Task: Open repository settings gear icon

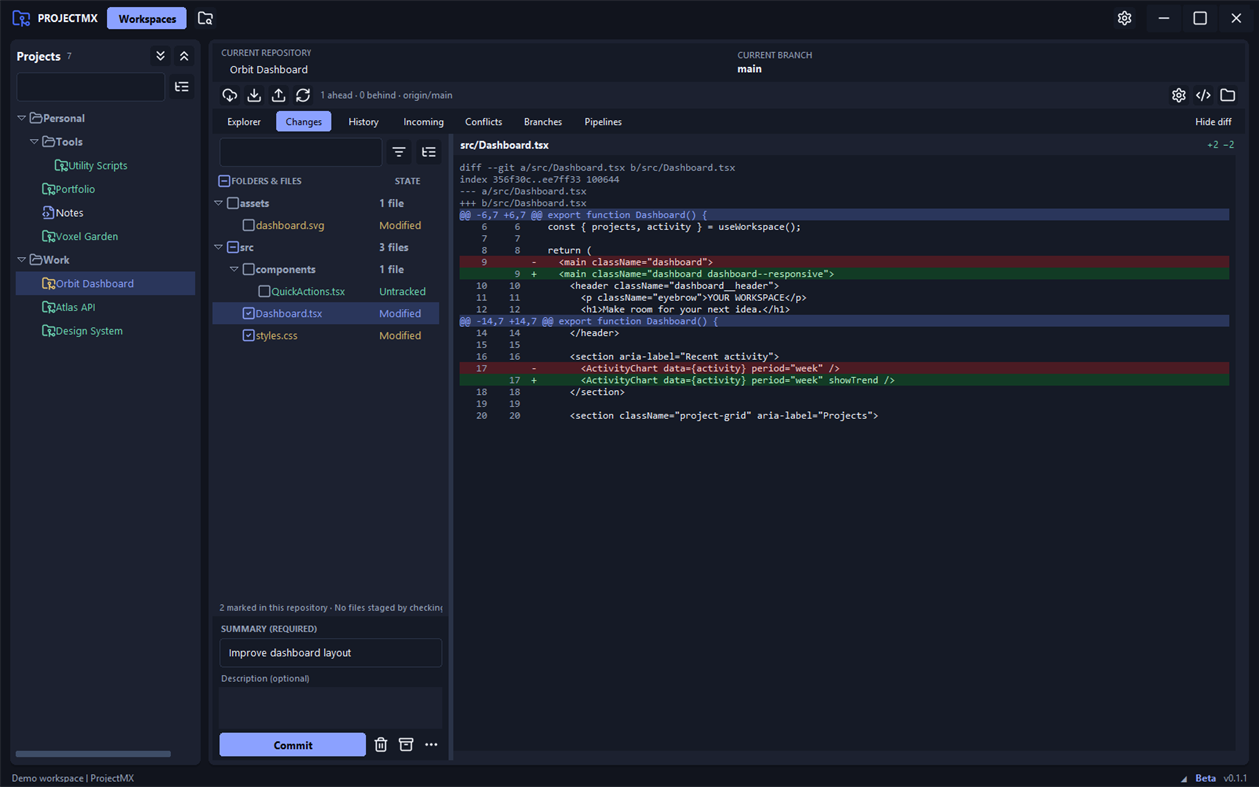Action: tap(1179, 95)
